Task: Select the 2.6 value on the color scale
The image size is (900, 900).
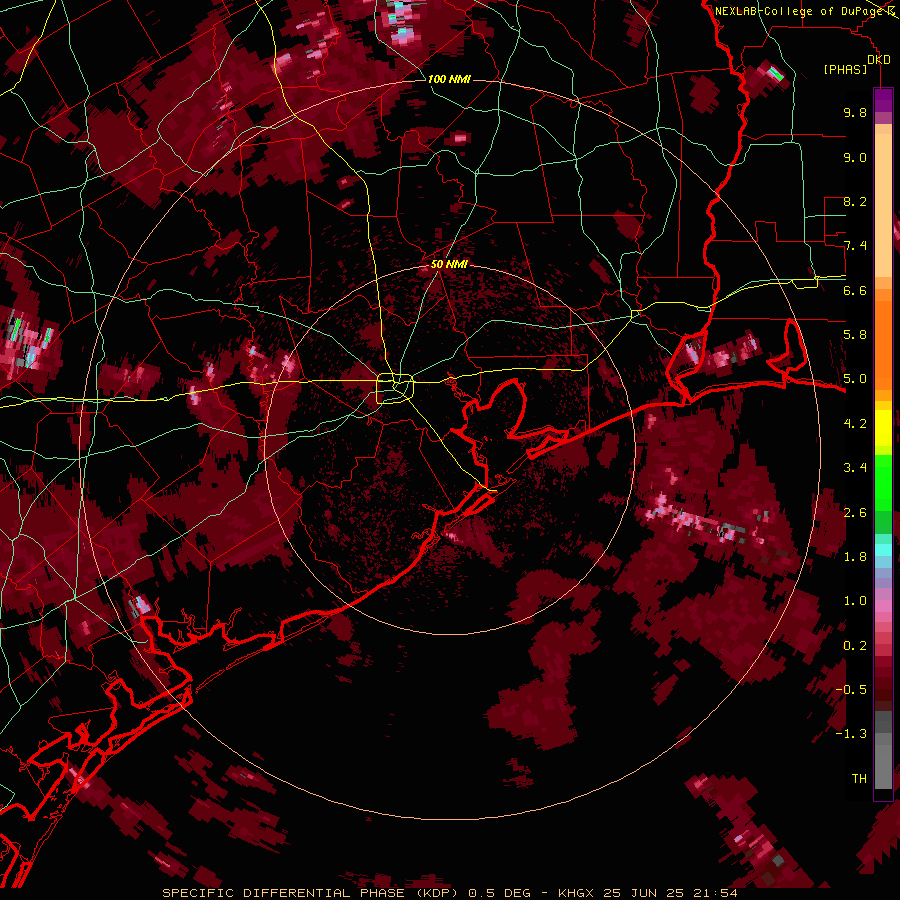Action: (855, 513)
